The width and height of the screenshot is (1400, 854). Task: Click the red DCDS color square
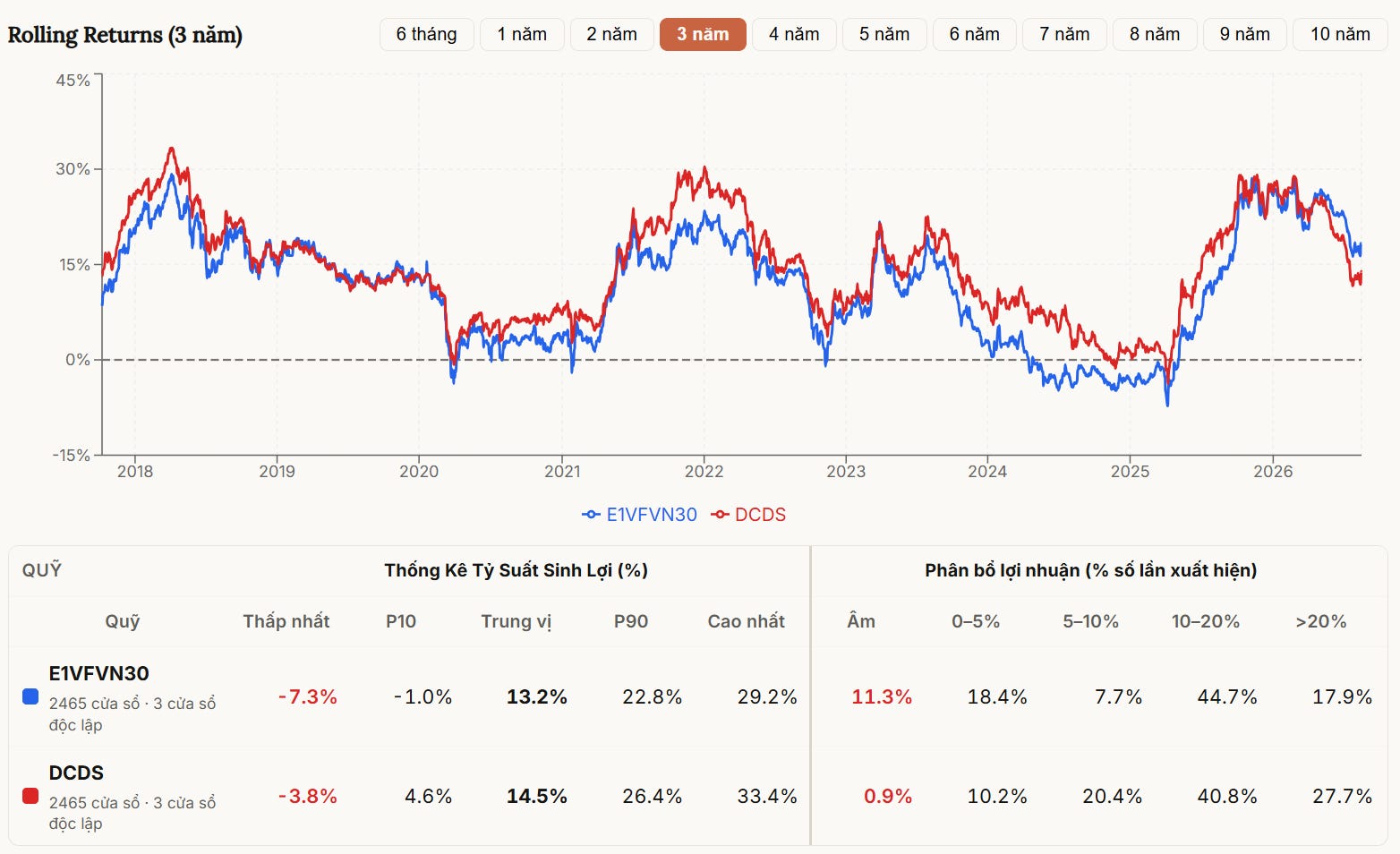coord(30,796)
